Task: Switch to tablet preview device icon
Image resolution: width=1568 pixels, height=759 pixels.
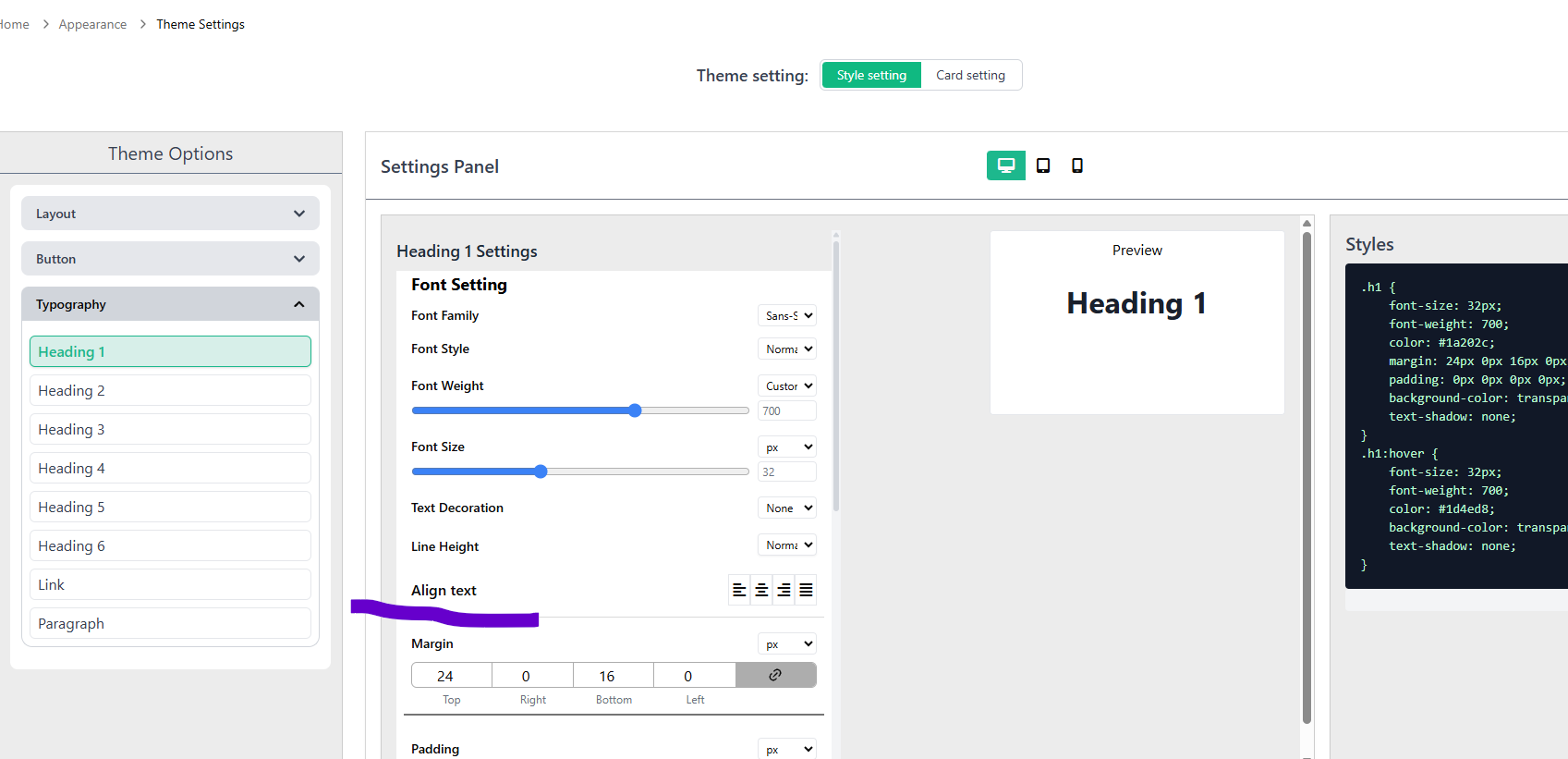Action: pyautogui.click(x=1043, y=165)
